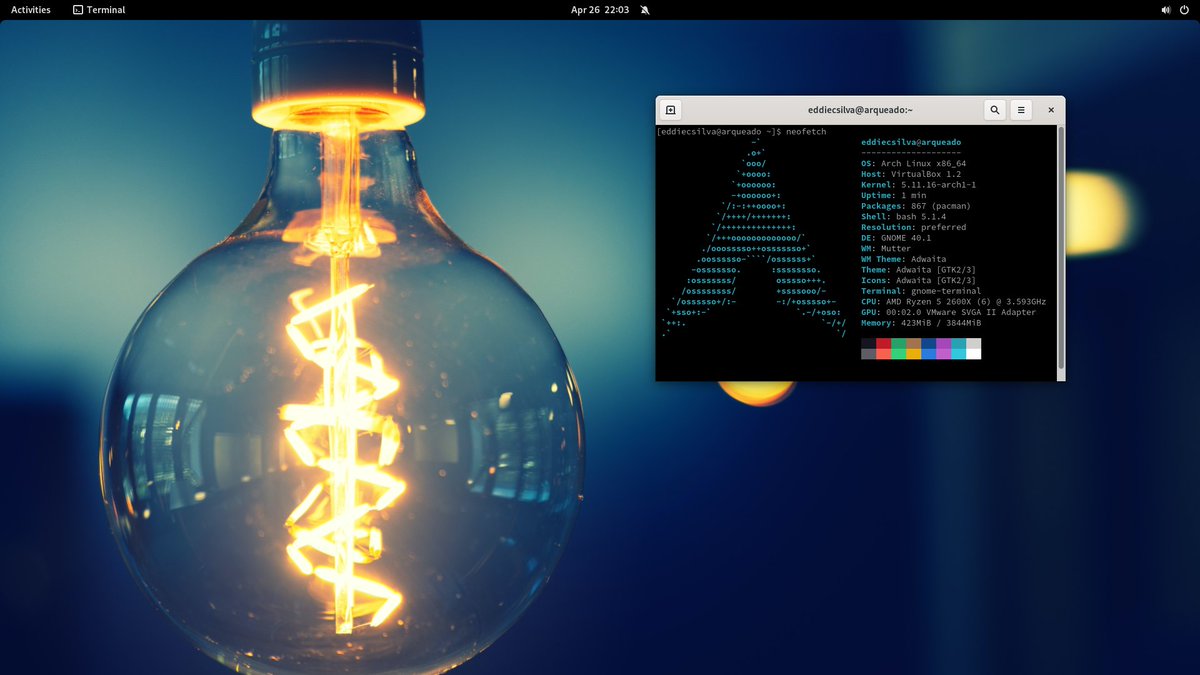The width and height of the screenshot is (1200, 675).
Task: Click the Shell: bash 5.1.4 line
Action: point(903,216)
